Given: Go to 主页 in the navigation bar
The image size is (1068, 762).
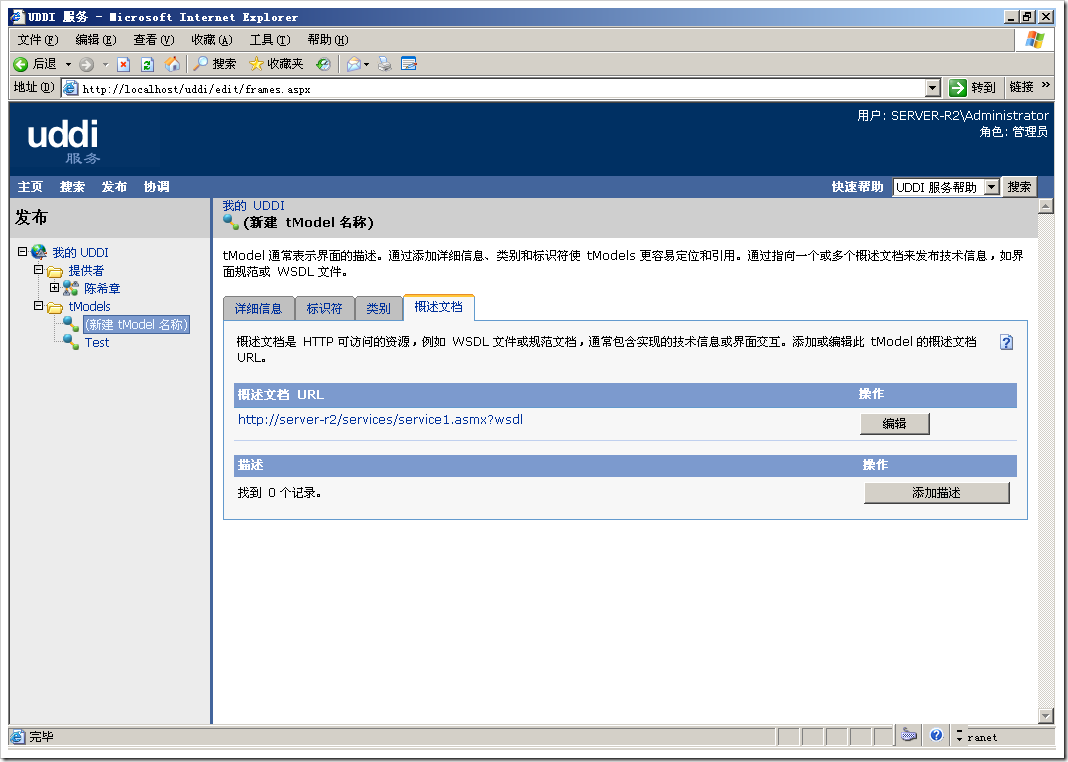Looking at the screenshot, I should (x=30, y=187).
